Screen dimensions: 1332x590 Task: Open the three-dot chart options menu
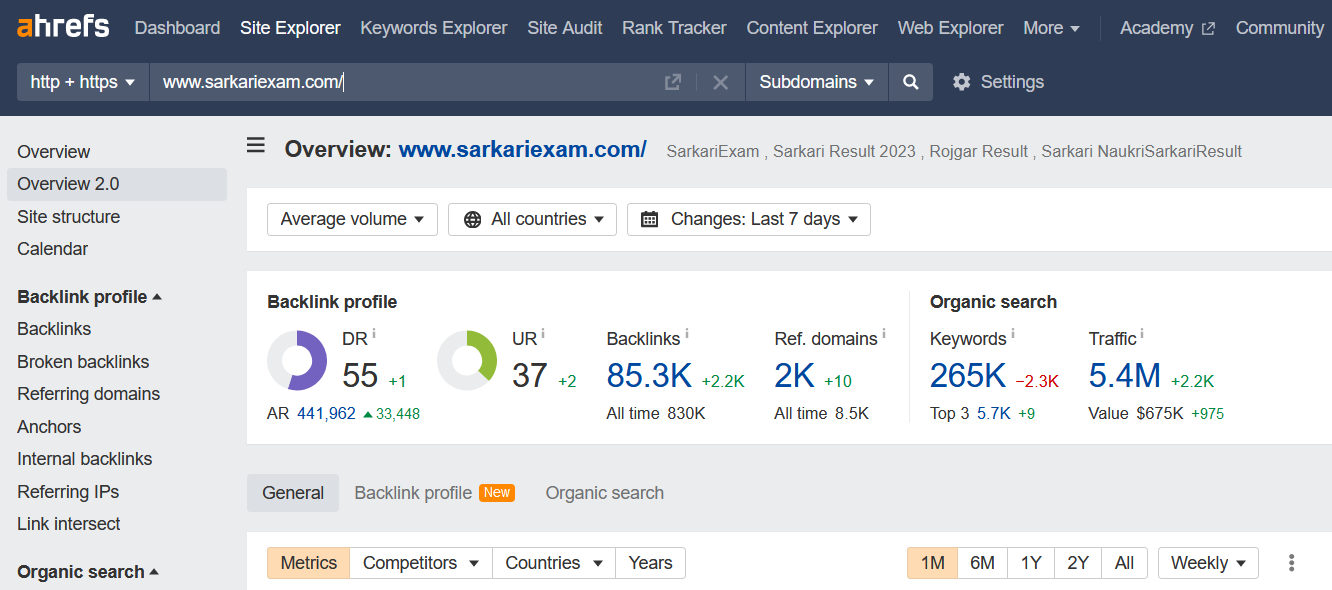coord(1291,563)
